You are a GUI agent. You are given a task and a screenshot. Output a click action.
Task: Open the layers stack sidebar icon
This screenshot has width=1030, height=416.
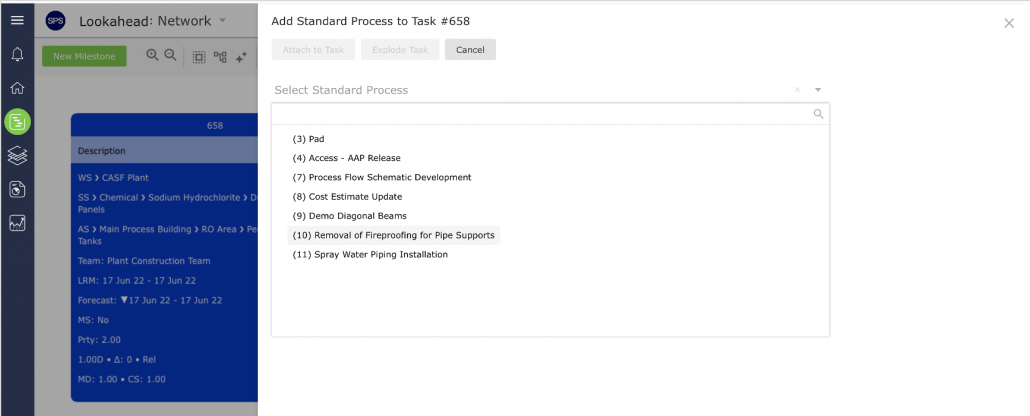(x=17, y=156)
